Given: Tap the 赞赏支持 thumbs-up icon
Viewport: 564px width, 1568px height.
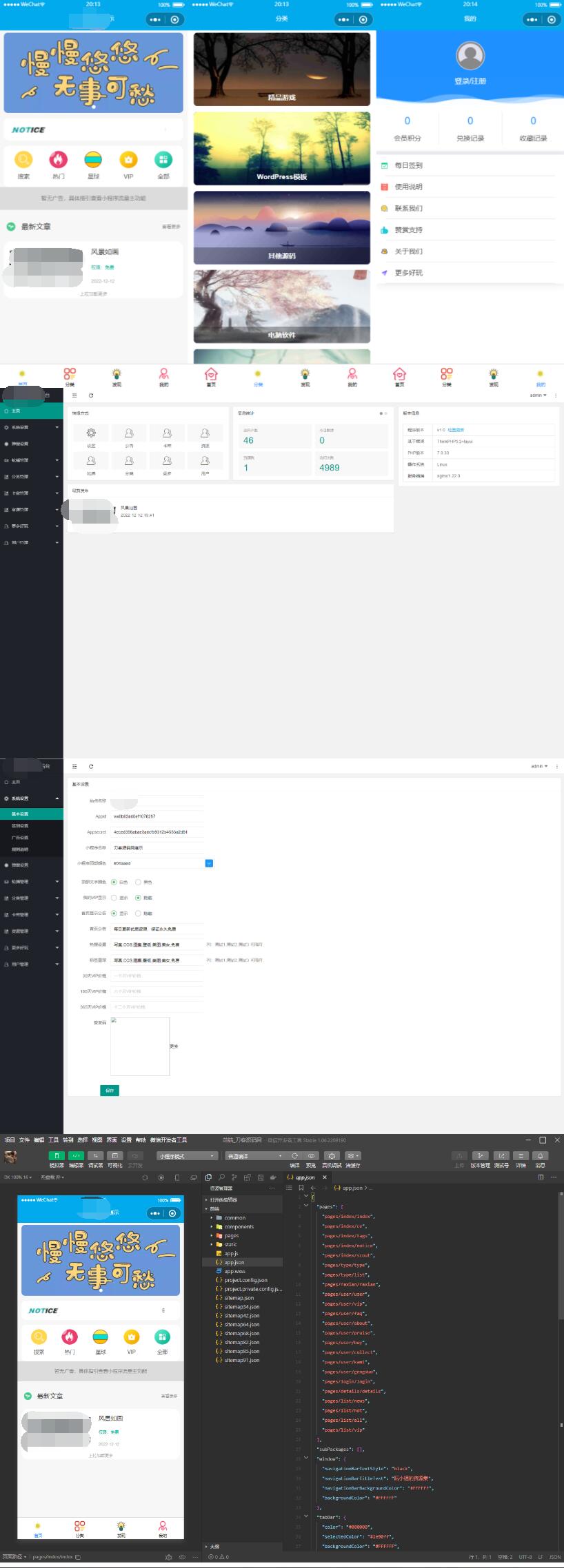Looking at the screenshot, I should 385,230.
